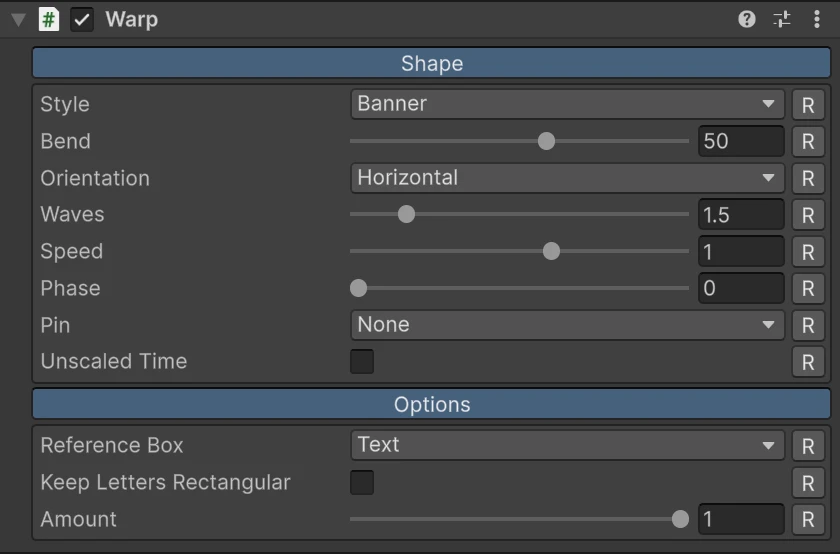The image size is (840, 554).
Task: Click the Options section header
Action: [431, 404]
